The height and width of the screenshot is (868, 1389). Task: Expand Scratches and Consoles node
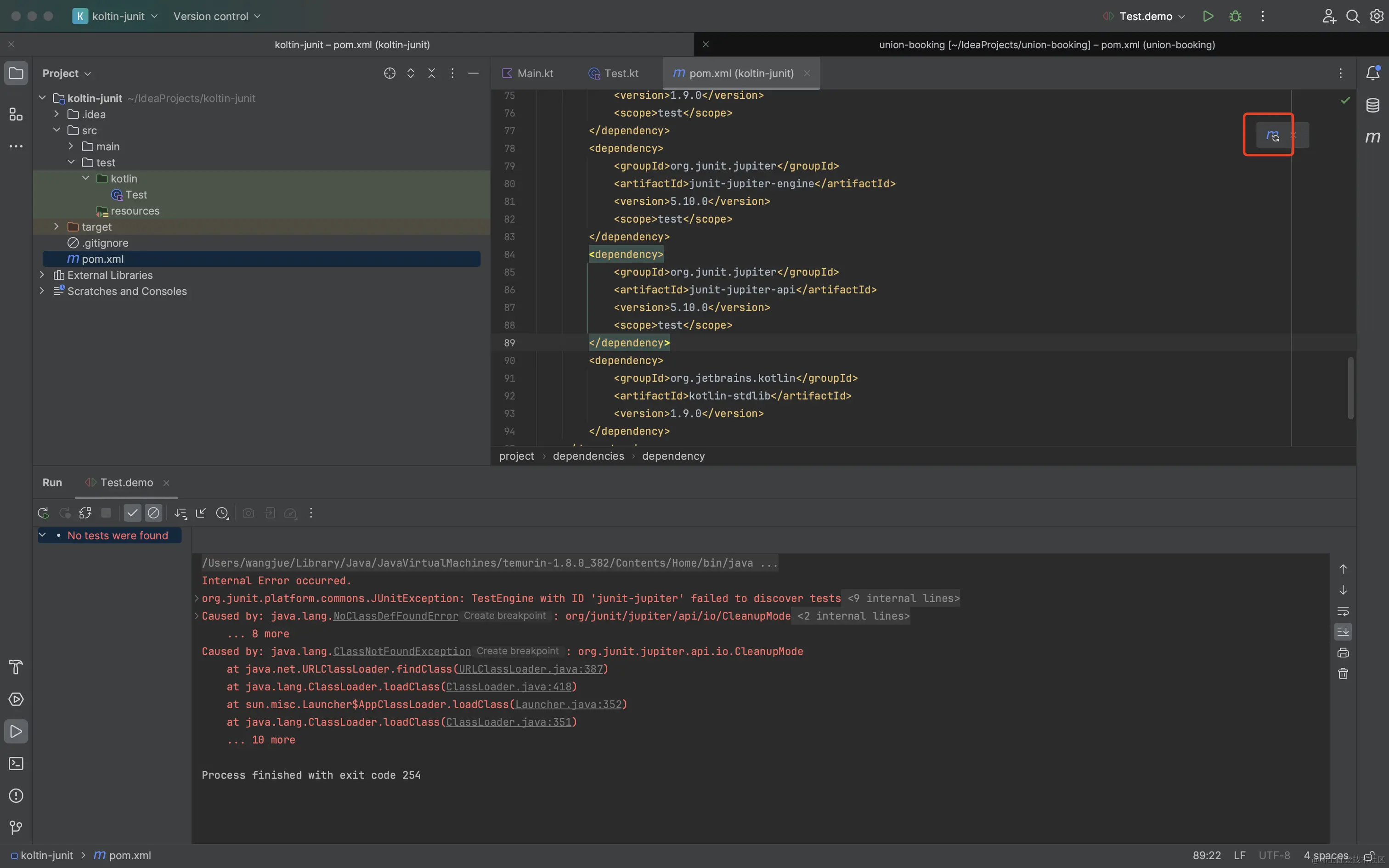point(41,291)
